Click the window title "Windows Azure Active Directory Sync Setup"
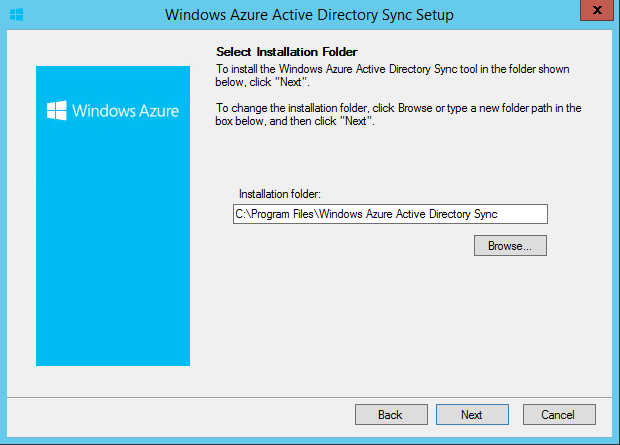The image size is (620, 445). pyautogui.click(x=309, y=15)
